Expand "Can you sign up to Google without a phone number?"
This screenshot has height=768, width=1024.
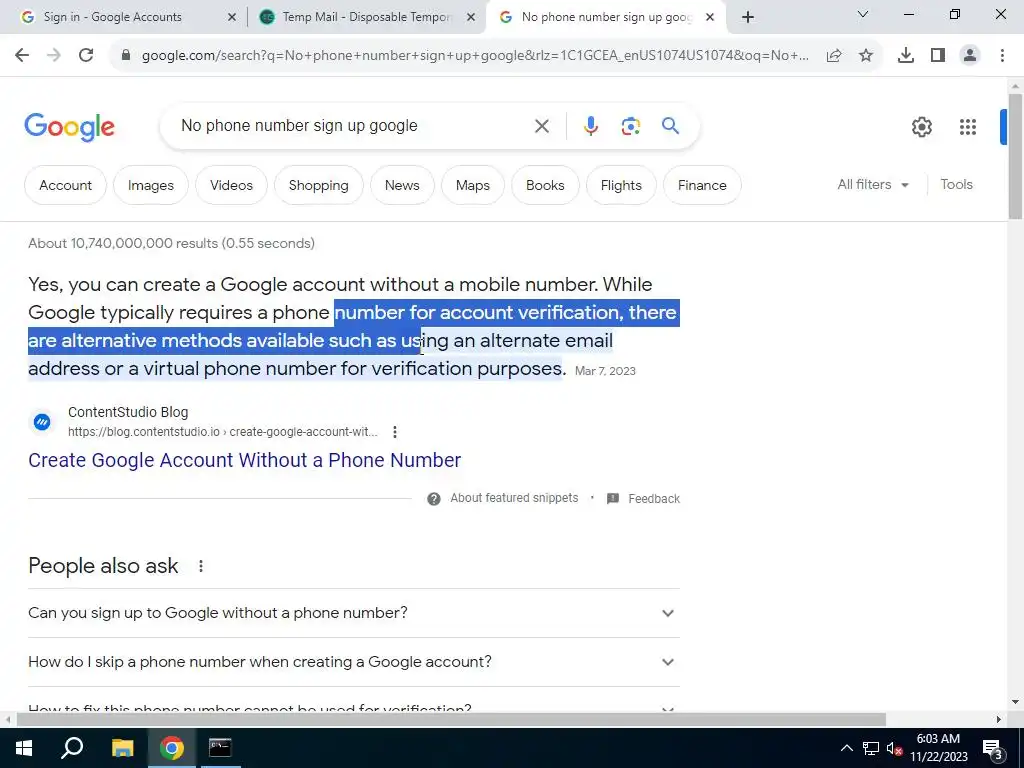tap(353, 613)
